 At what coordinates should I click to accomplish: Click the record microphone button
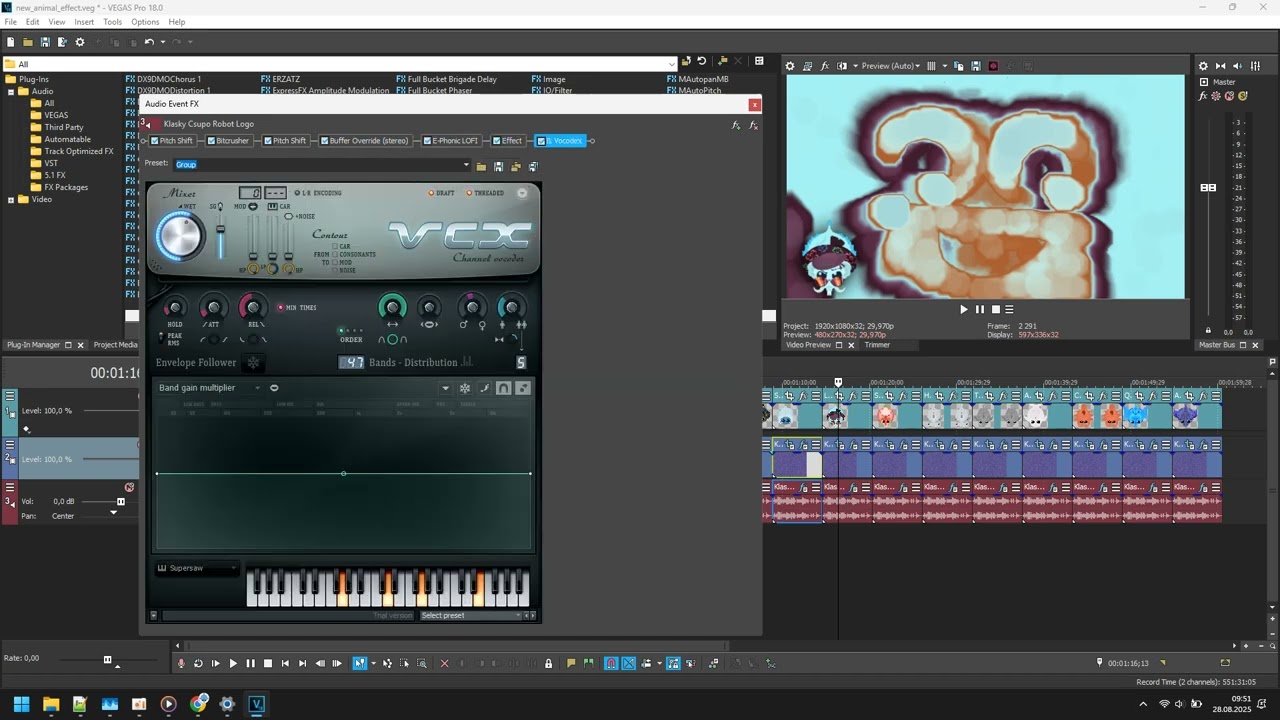(x=181, y=663)
